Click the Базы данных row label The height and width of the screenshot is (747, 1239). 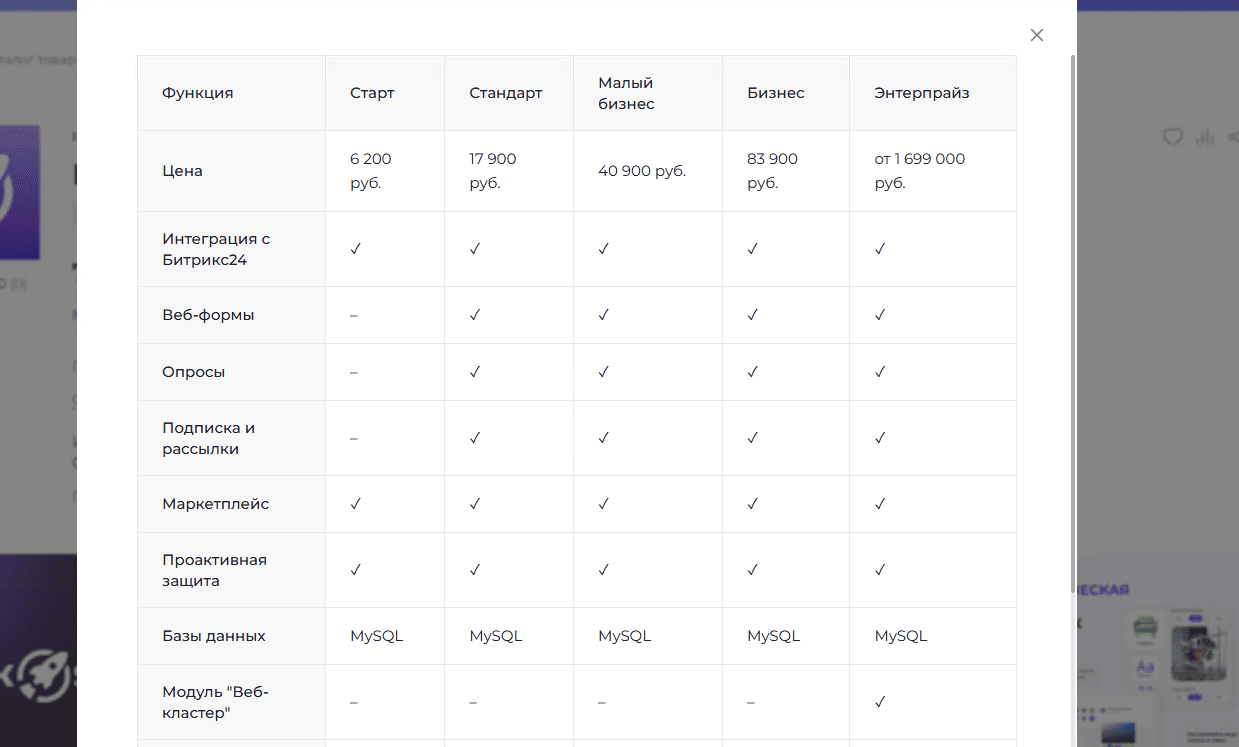pos(214,636)
